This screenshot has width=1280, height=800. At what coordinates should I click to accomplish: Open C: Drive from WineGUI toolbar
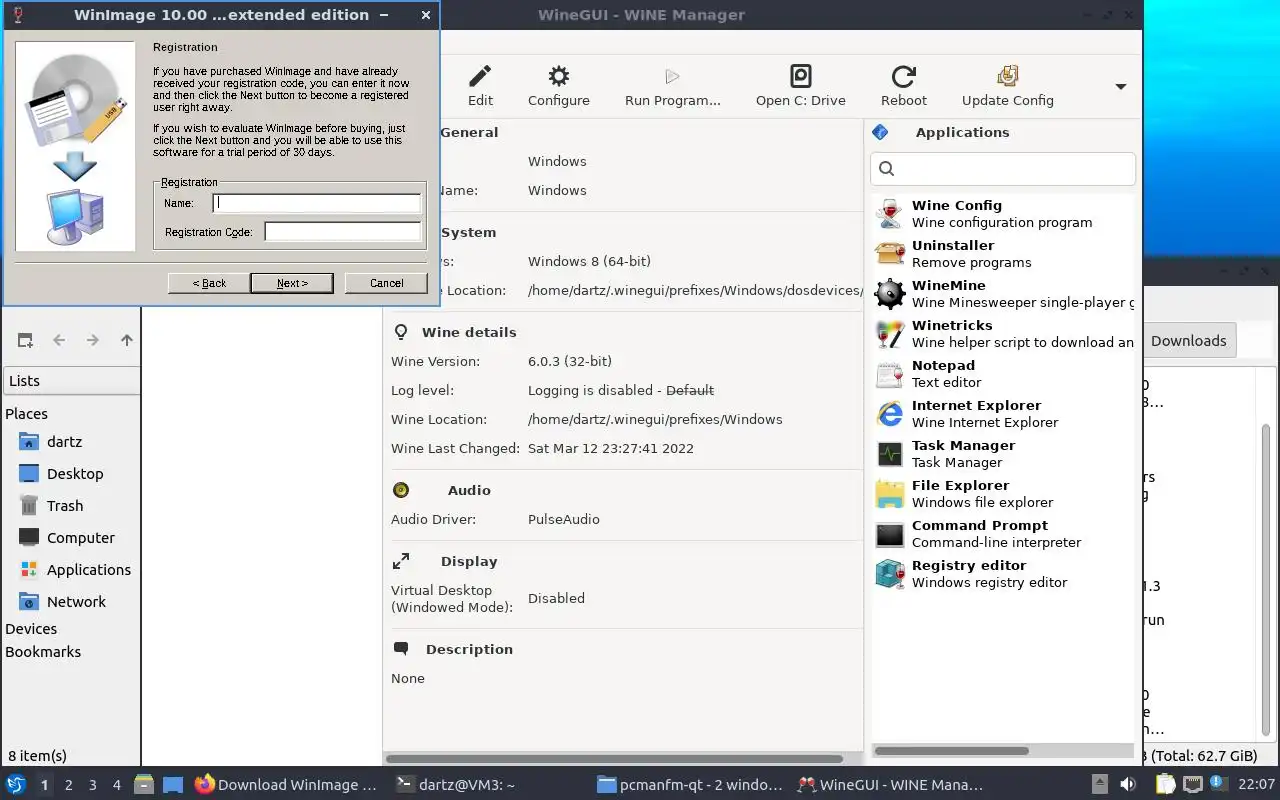coord(800,86)
